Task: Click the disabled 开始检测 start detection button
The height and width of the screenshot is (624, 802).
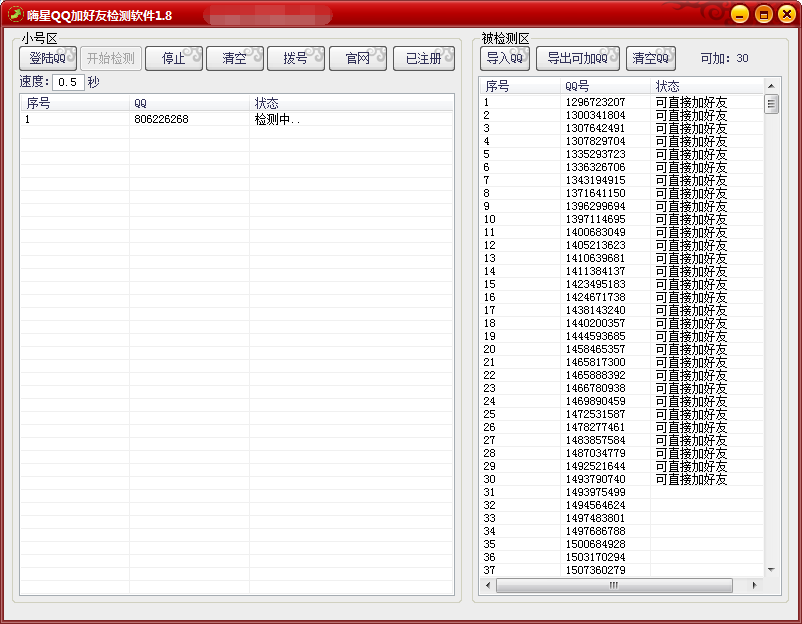Action: [110, 58]
